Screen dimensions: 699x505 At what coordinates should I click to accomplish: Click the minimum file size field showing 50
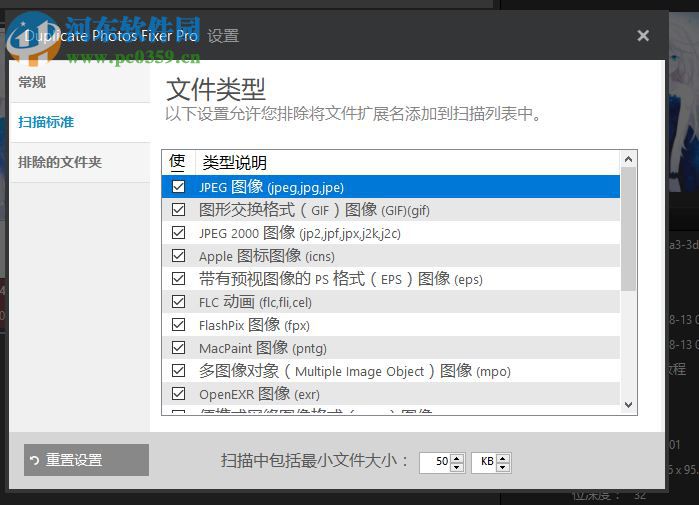pos(435,462)
